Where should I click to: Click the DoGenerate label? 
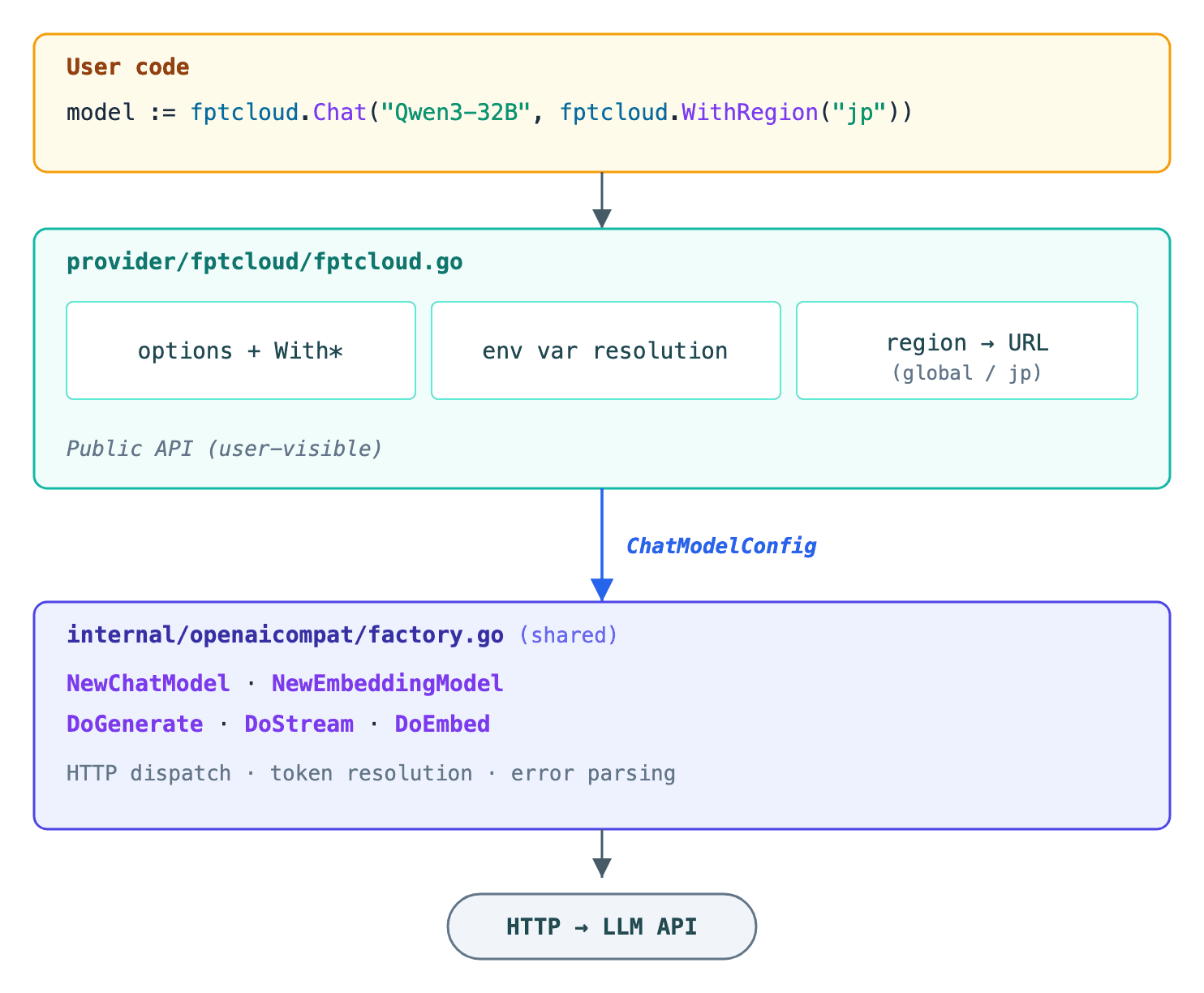pos(134,724)
